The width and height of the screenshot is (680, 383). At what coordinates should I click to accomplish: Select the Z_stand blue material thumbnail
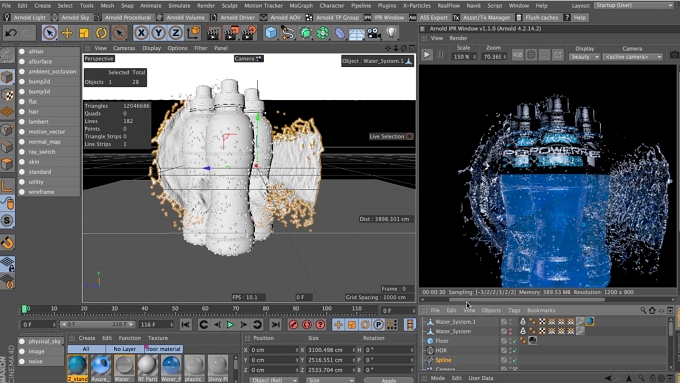(78, 368)
